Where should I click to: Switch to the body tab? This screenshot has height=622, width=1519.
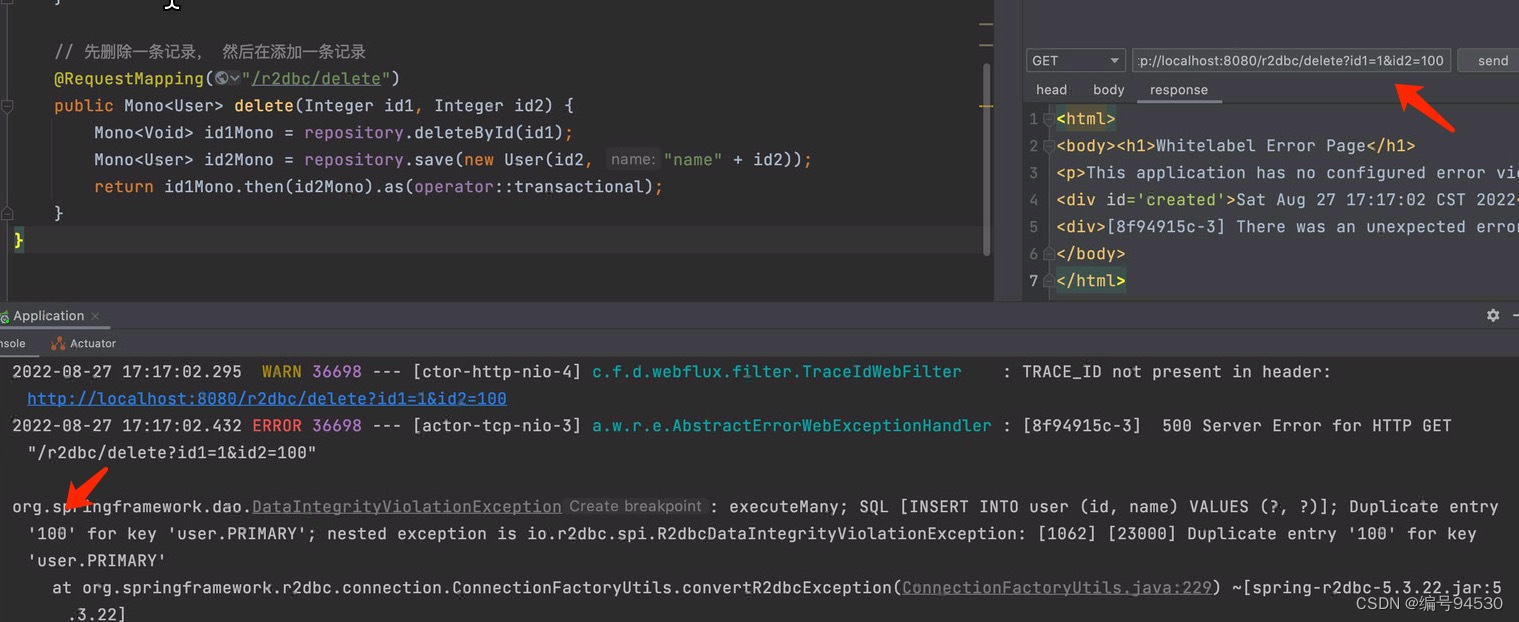point(1109,90)
